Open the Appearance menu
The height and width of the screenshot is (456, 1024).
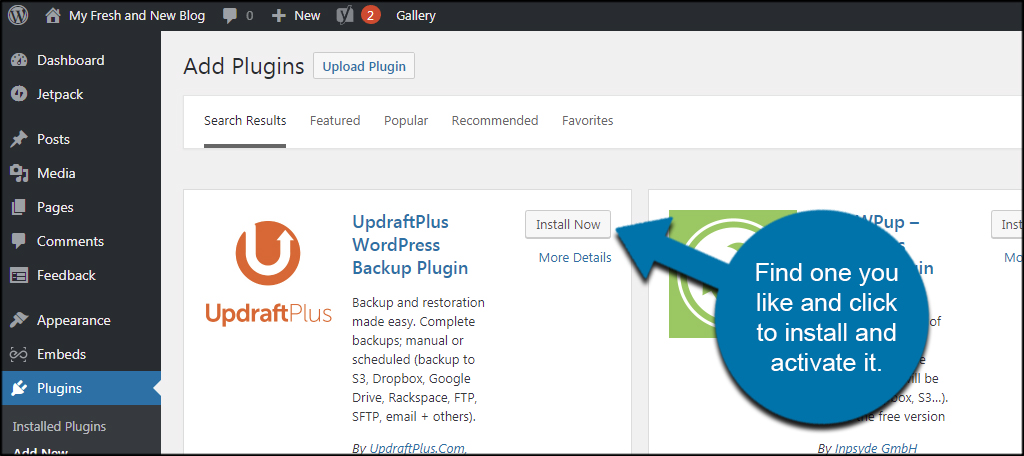point(73,320)
